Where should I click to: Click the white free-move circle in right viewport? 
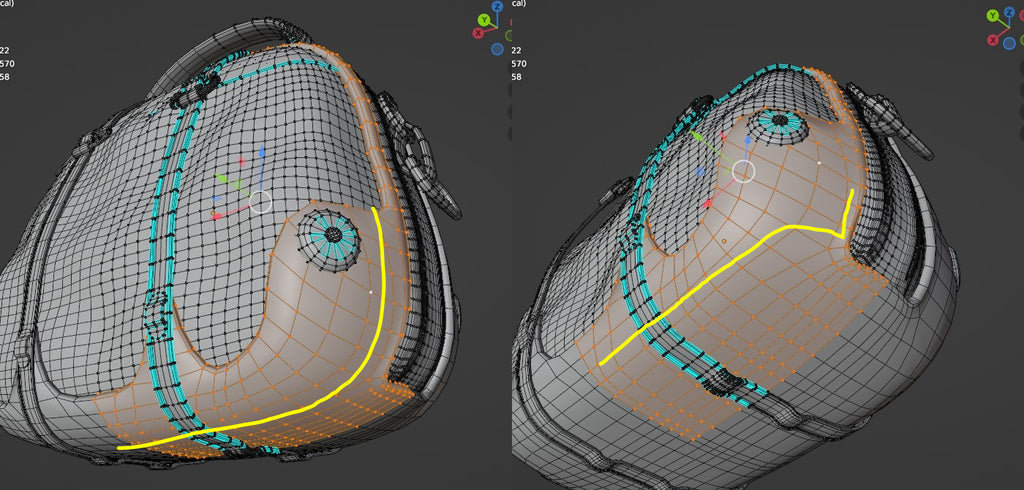[743, 171]
